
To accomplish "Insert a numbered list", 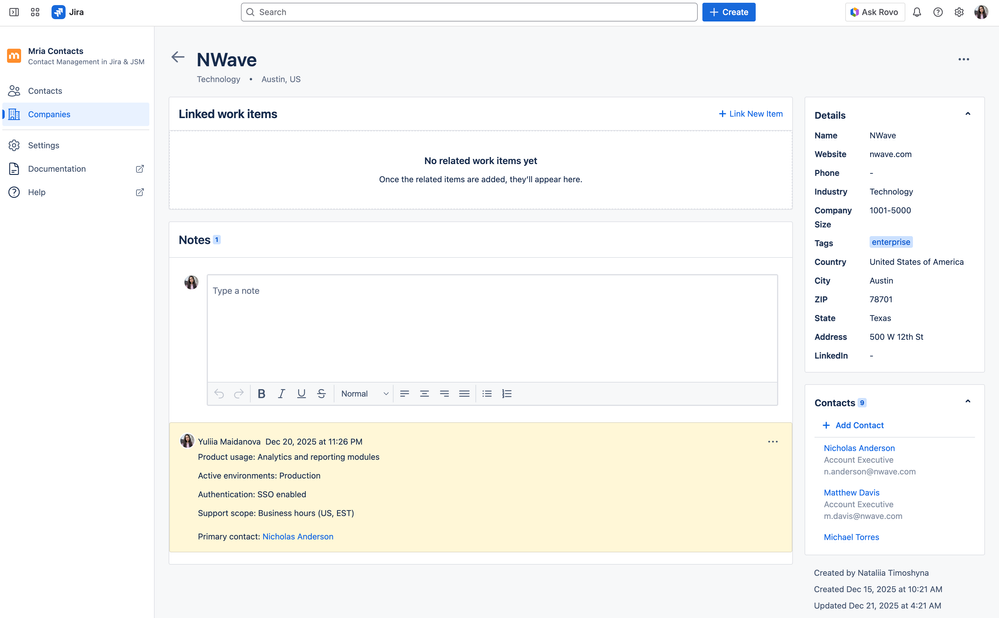I will click(x=507, y=394).
